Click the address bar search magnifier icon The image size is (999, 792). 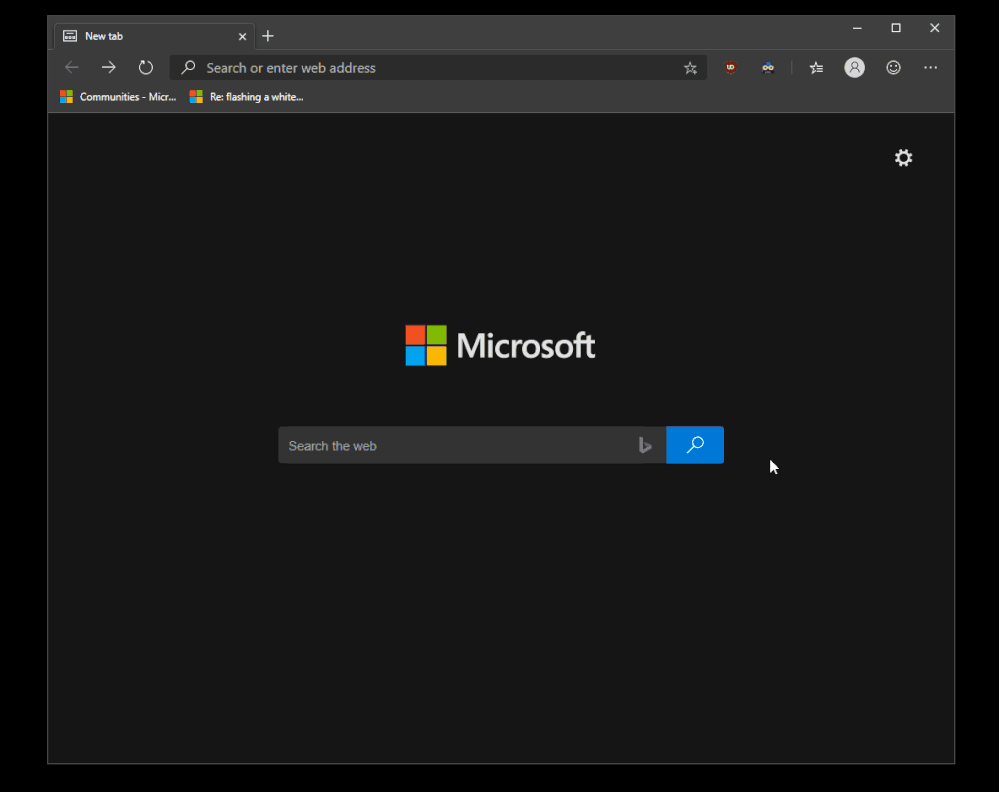188,68
